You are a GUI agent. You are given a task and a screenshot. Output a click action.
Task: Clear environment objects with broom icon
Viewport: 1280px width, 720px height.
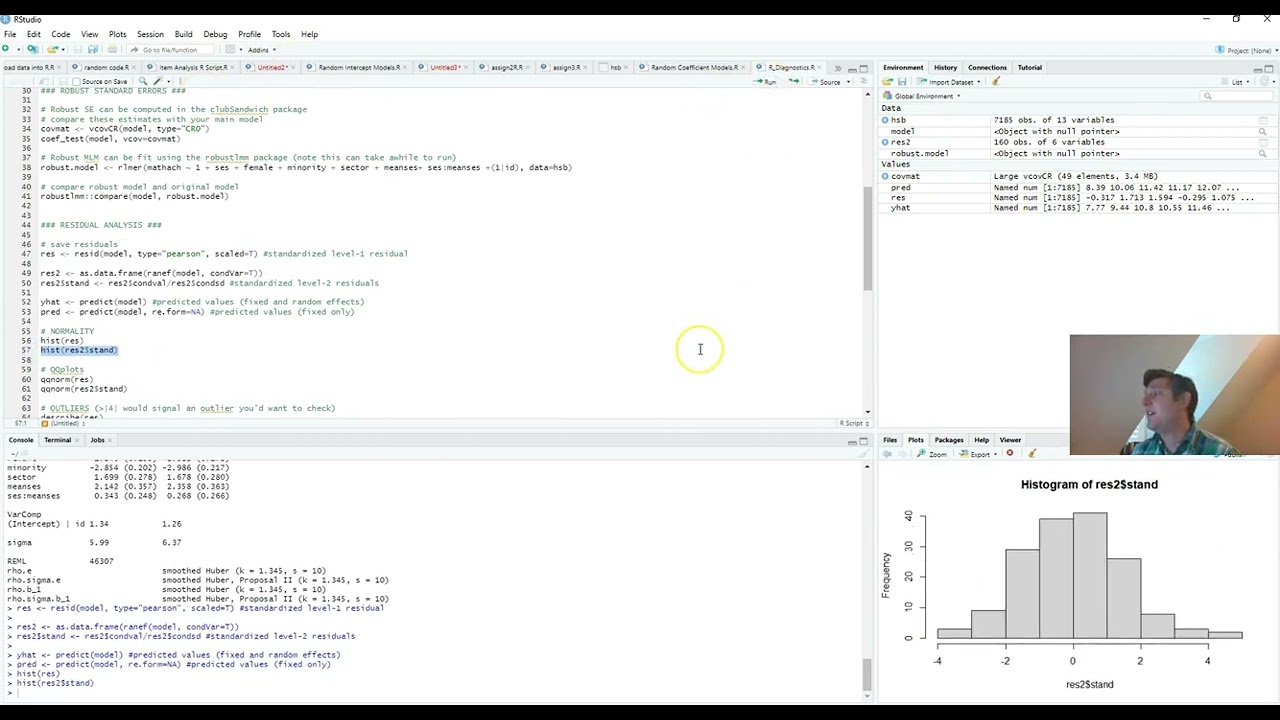996,82
